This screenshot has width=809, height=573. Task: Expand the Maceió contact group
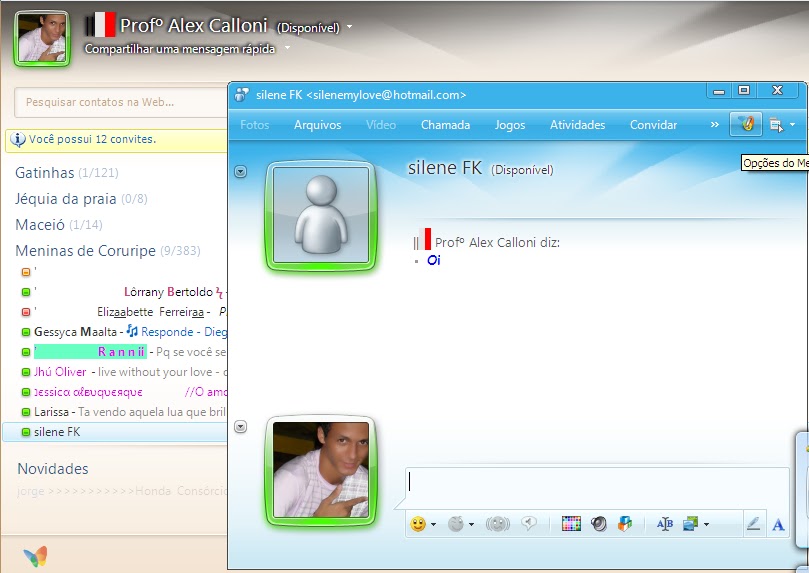coord(59,225)
